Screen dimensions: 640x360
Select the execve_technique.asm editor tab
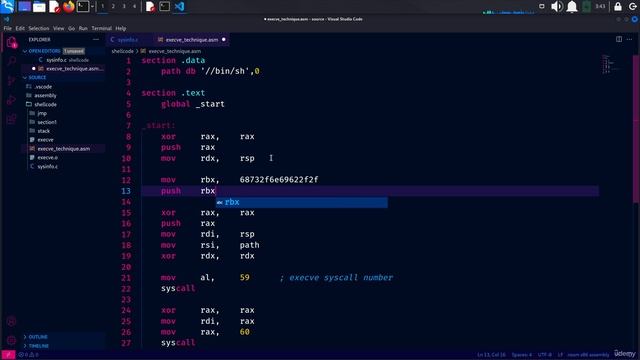click(191, 40)
